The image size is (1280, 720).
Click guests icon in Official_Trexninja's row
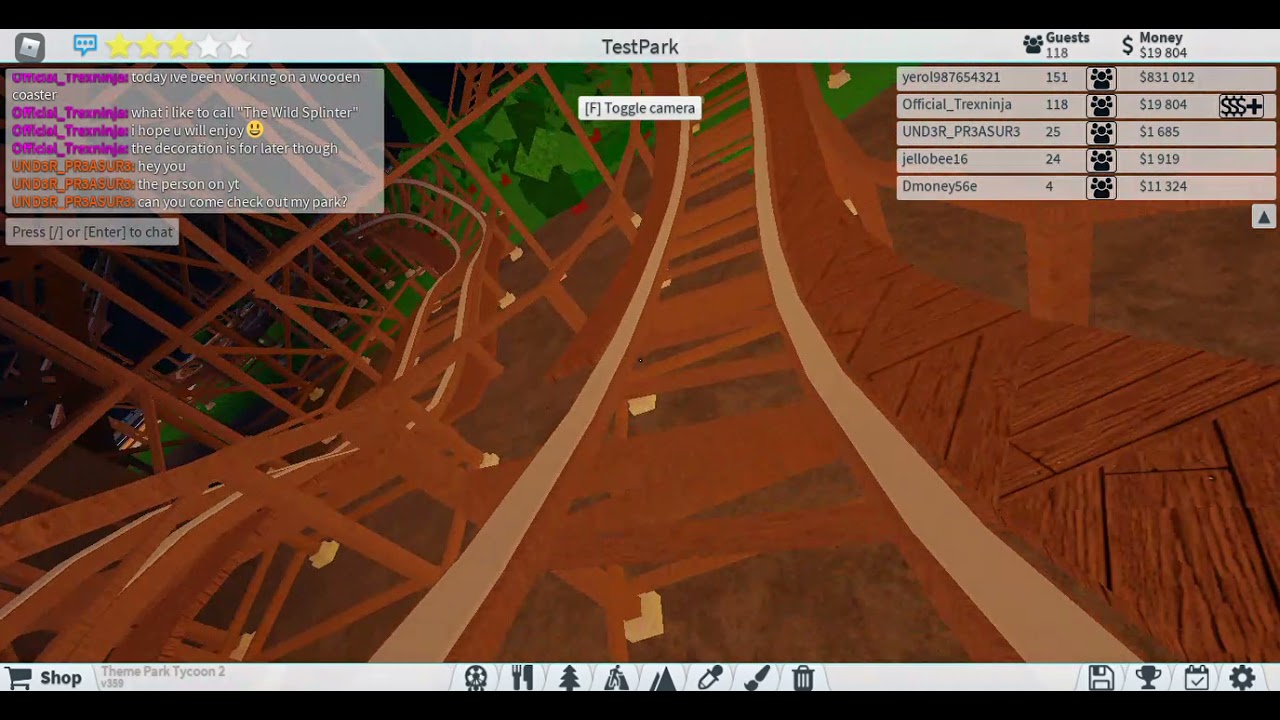tap(1101, 105)
